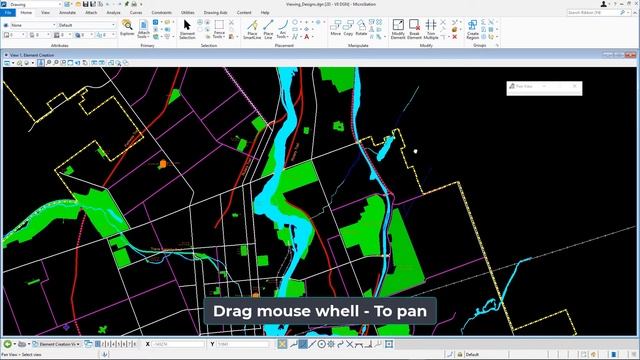Select the Copy tool
Image resolution: width=640 pixels, height=360 pixels.
[348, 28]
